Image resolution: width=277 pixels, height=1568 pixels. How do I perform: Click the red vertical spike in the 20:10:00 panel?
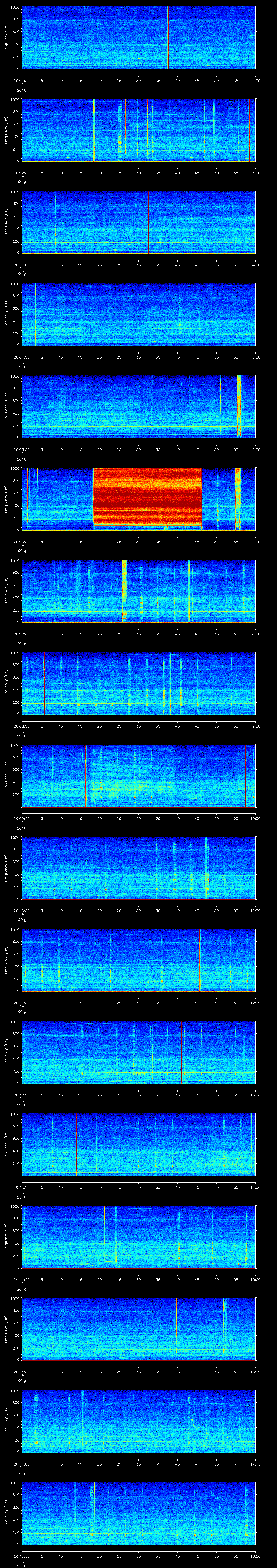[x=206, y=868]
